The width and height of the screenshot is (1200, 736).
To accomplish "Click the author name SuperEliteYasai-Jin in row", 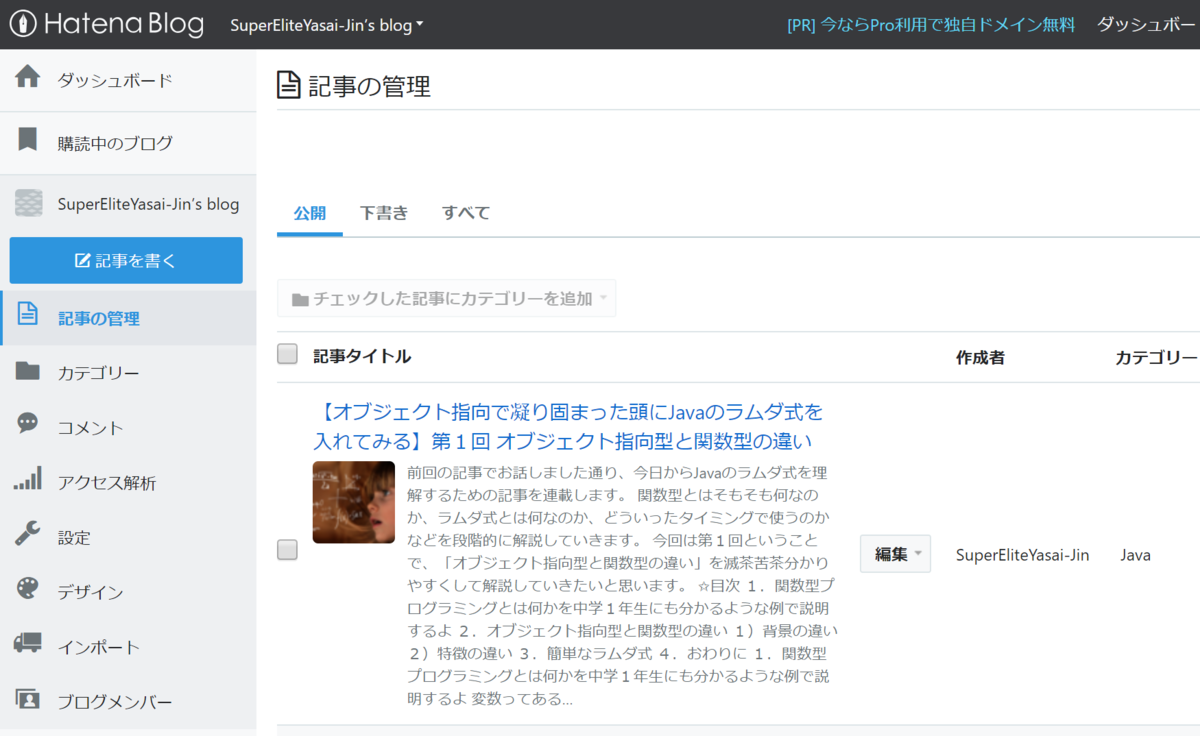I will coord(1023,555).
